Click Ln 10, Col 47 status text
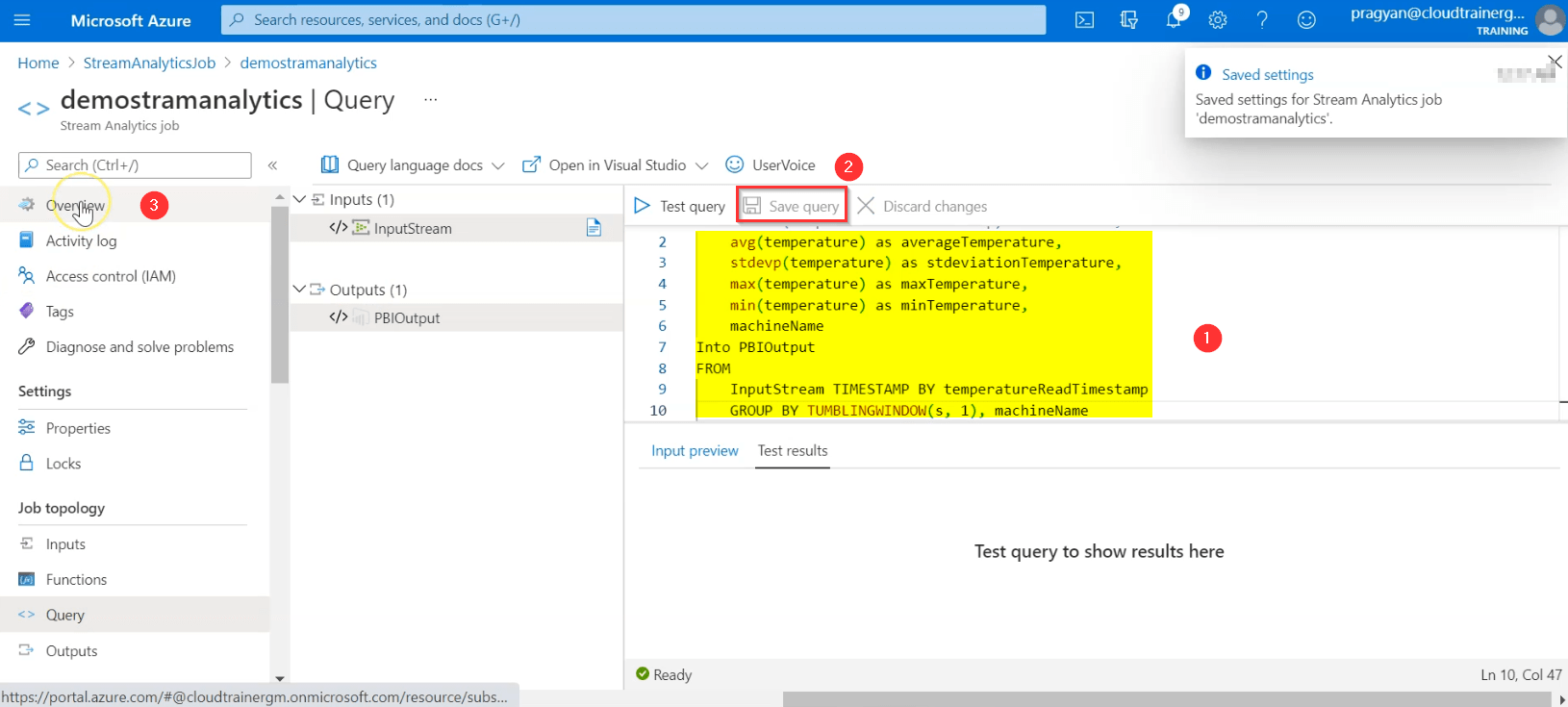 tap(1521, 675)
